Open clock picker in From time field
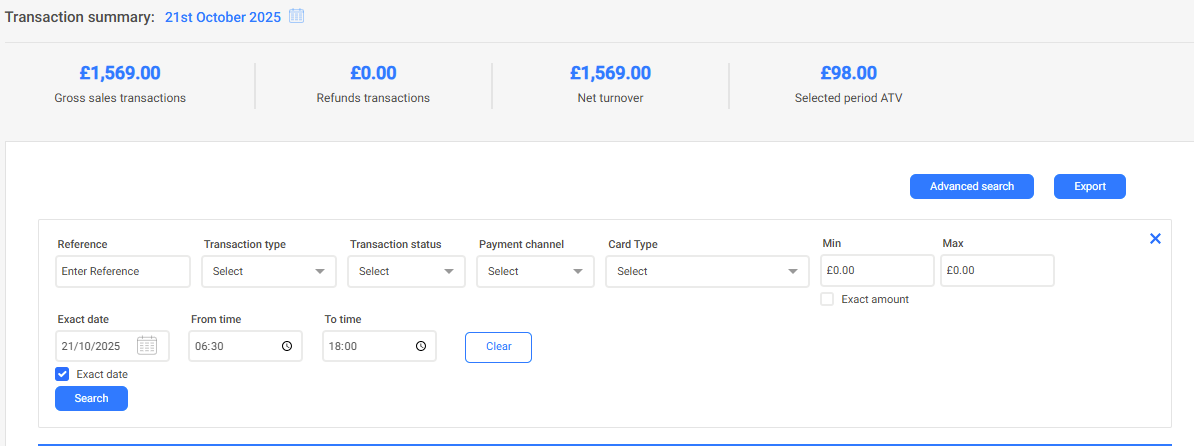The image size is (1194, 446). click(287, 346)
